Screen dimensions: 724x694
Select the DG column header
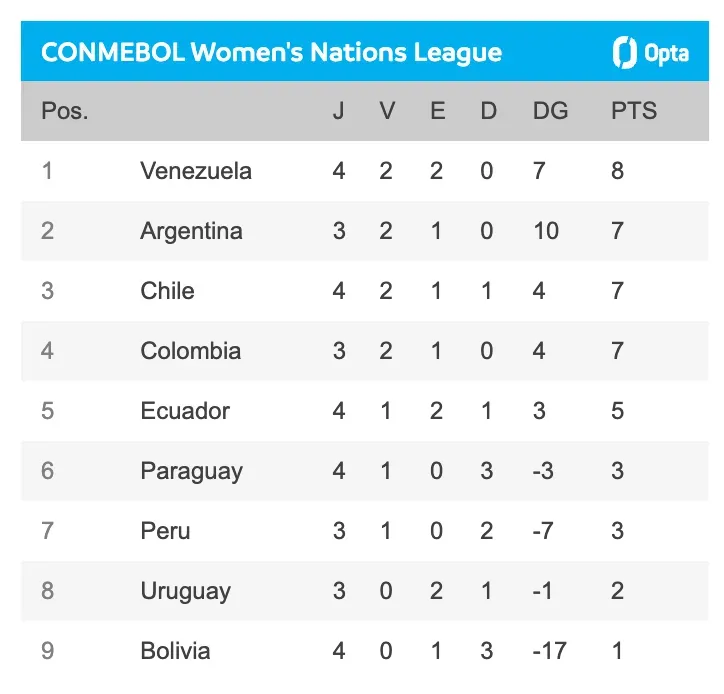point(550,111)
